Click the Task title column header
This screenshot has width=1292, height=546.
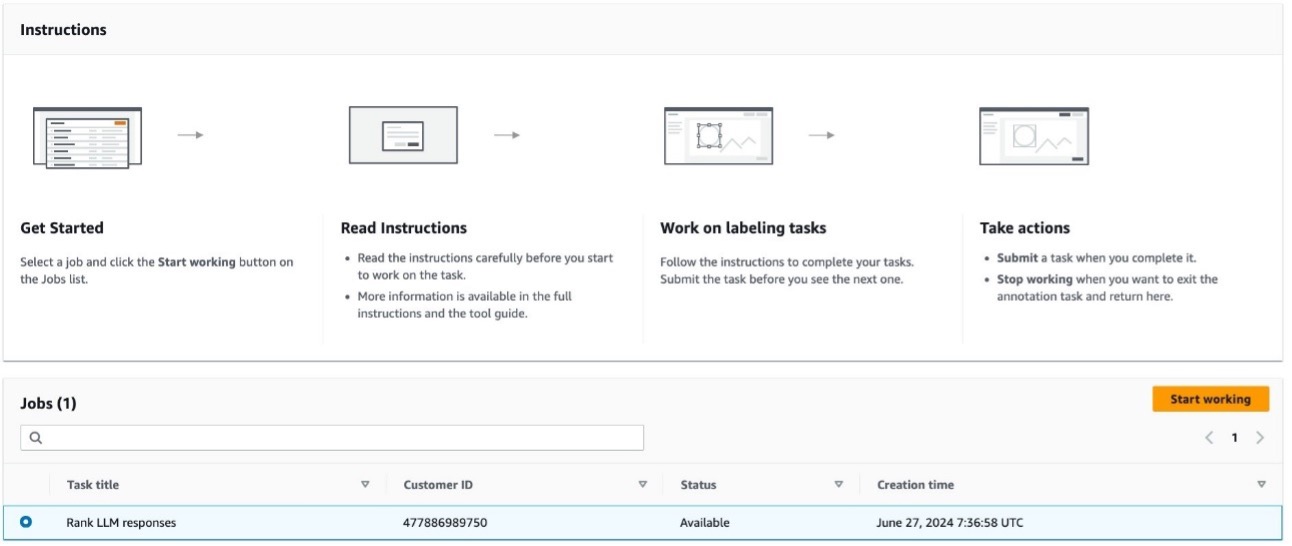tap(93, 485)
